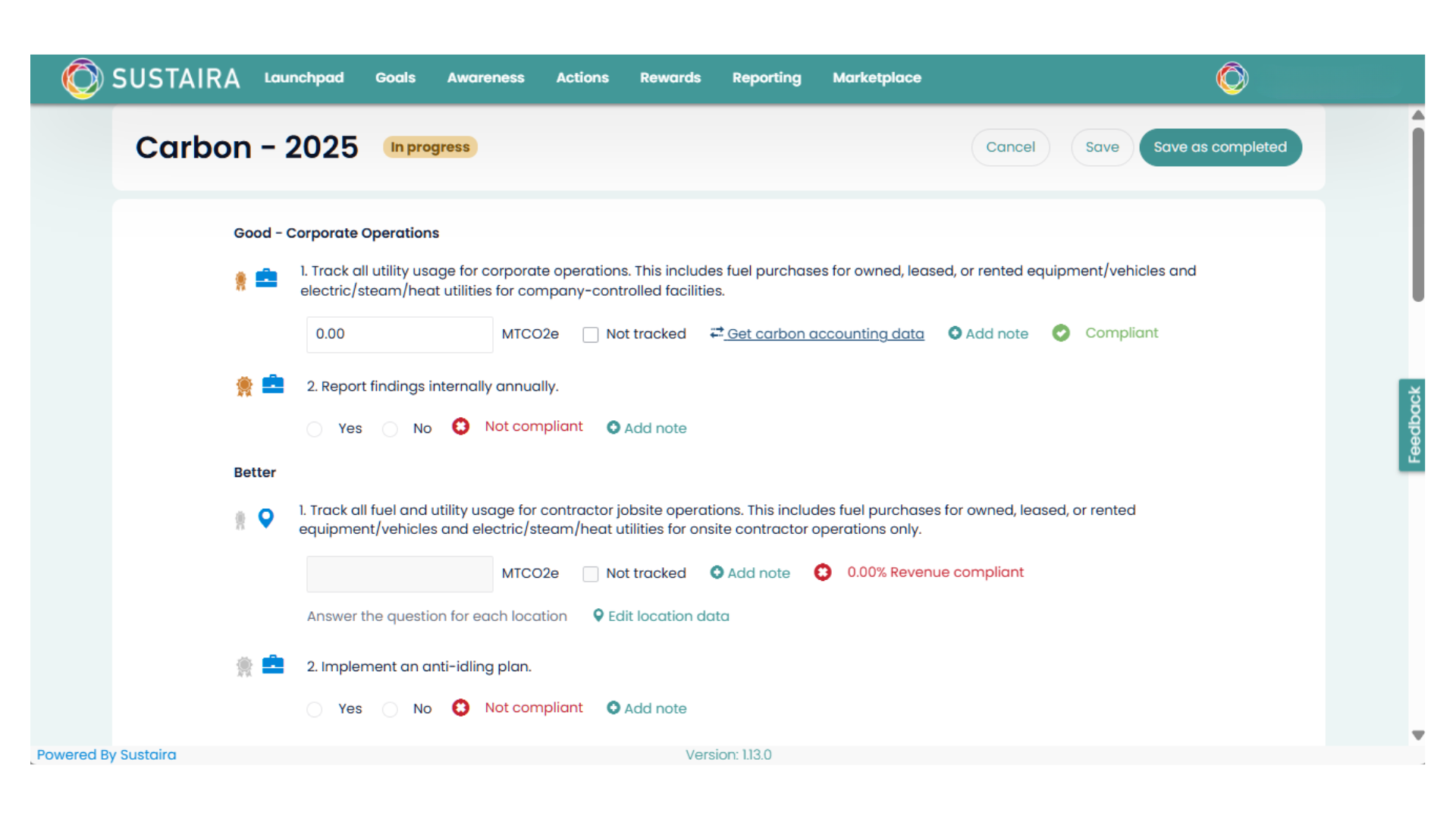Click the orange medal icon beside question 1

(x=240, y=280)
